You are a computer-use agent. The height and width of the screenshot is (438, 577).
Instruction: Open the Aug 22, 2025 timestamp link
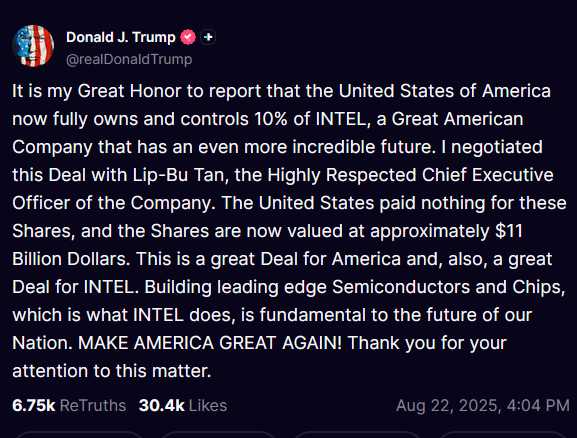pos(483,406)
